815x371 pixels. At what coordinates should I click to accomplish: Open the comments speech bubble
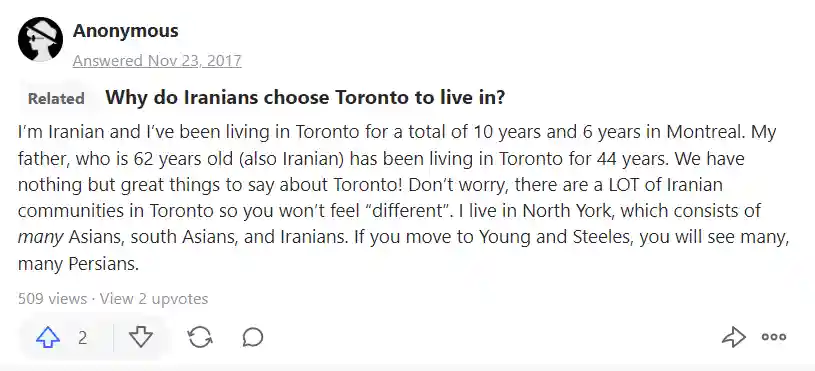pyautogui.click(x=253, y=338)
